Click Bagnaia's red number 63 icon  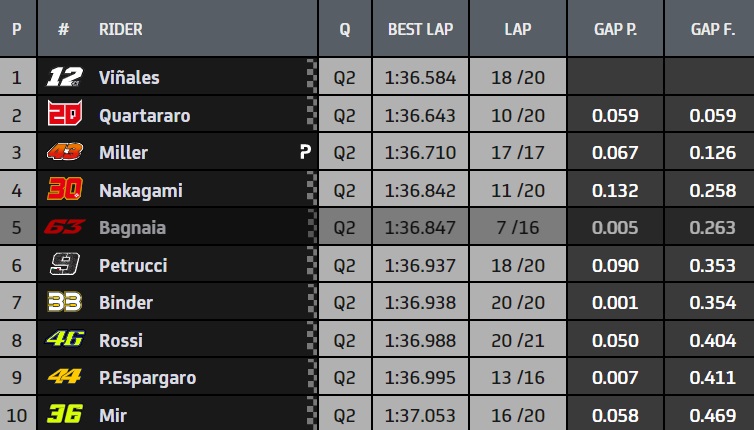[x=63, y=227]
